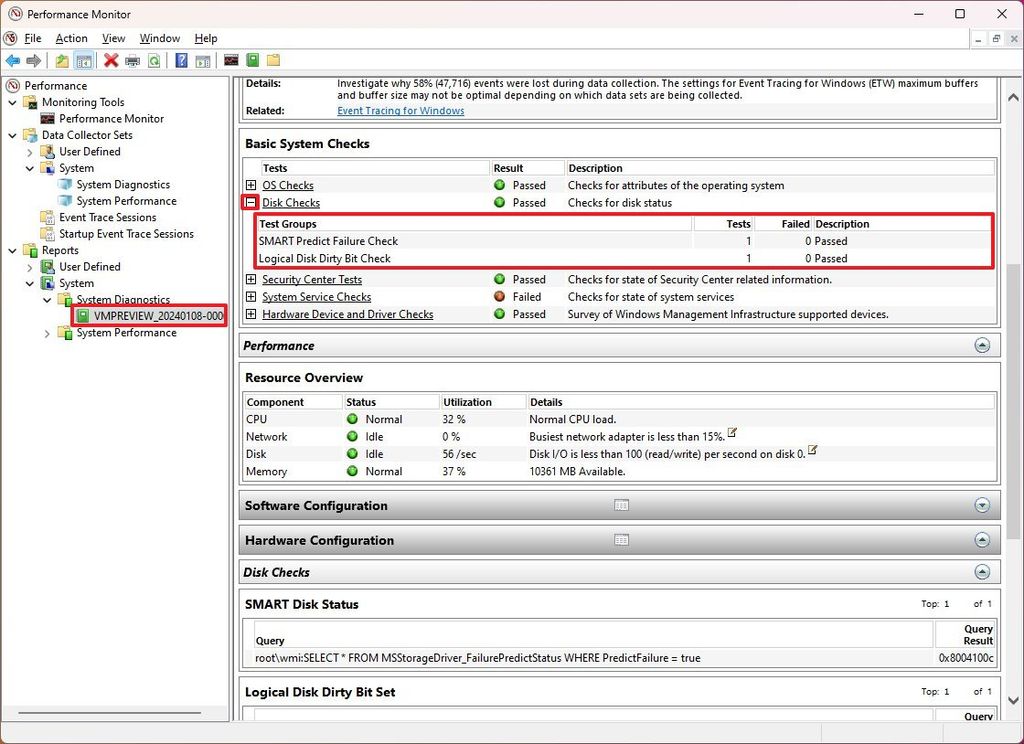1024x744 pixels.
Task: Click the Back arrow in the toolbar
Action: tap(13, 61)
